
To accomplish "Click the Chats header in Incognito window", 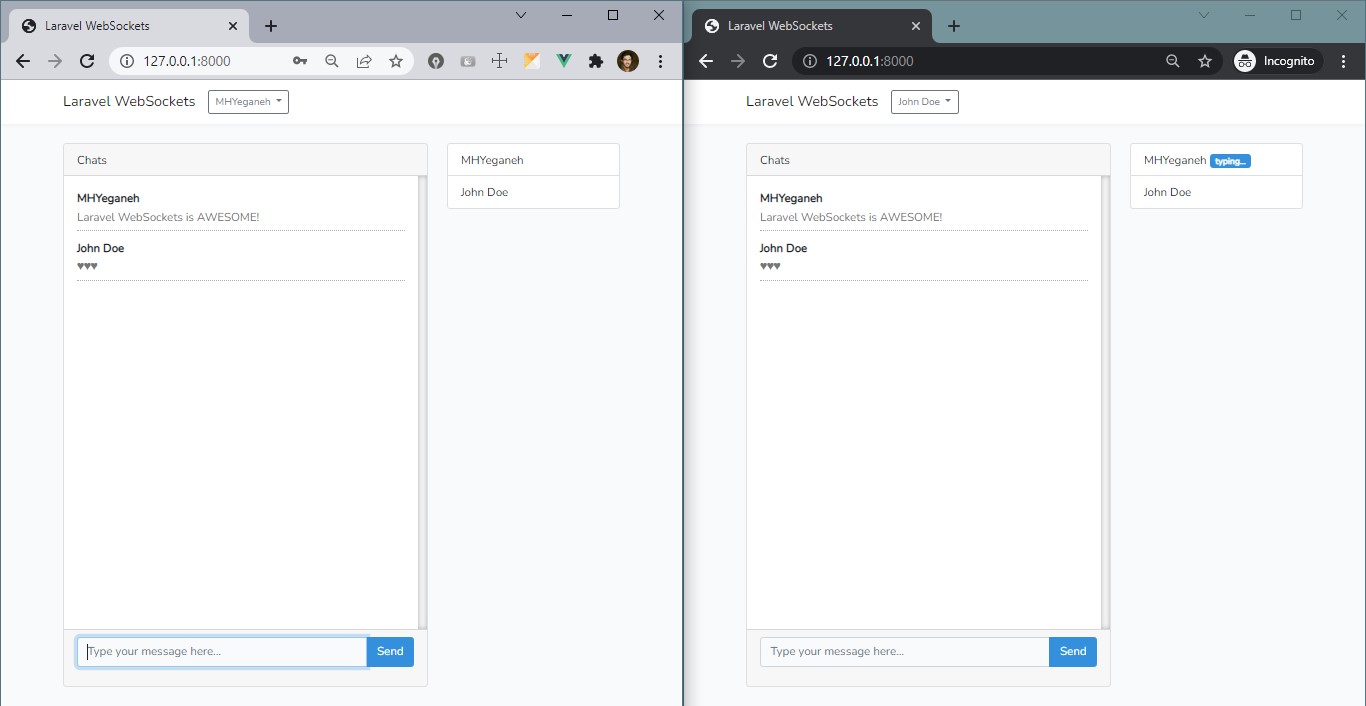I will (x=928, y=160).
